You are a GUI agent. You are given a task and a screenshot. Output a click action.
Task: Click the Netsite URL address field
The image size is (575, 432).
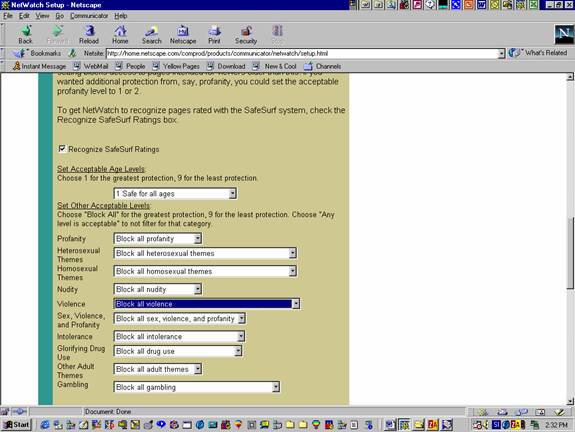[x=302, y=54]
